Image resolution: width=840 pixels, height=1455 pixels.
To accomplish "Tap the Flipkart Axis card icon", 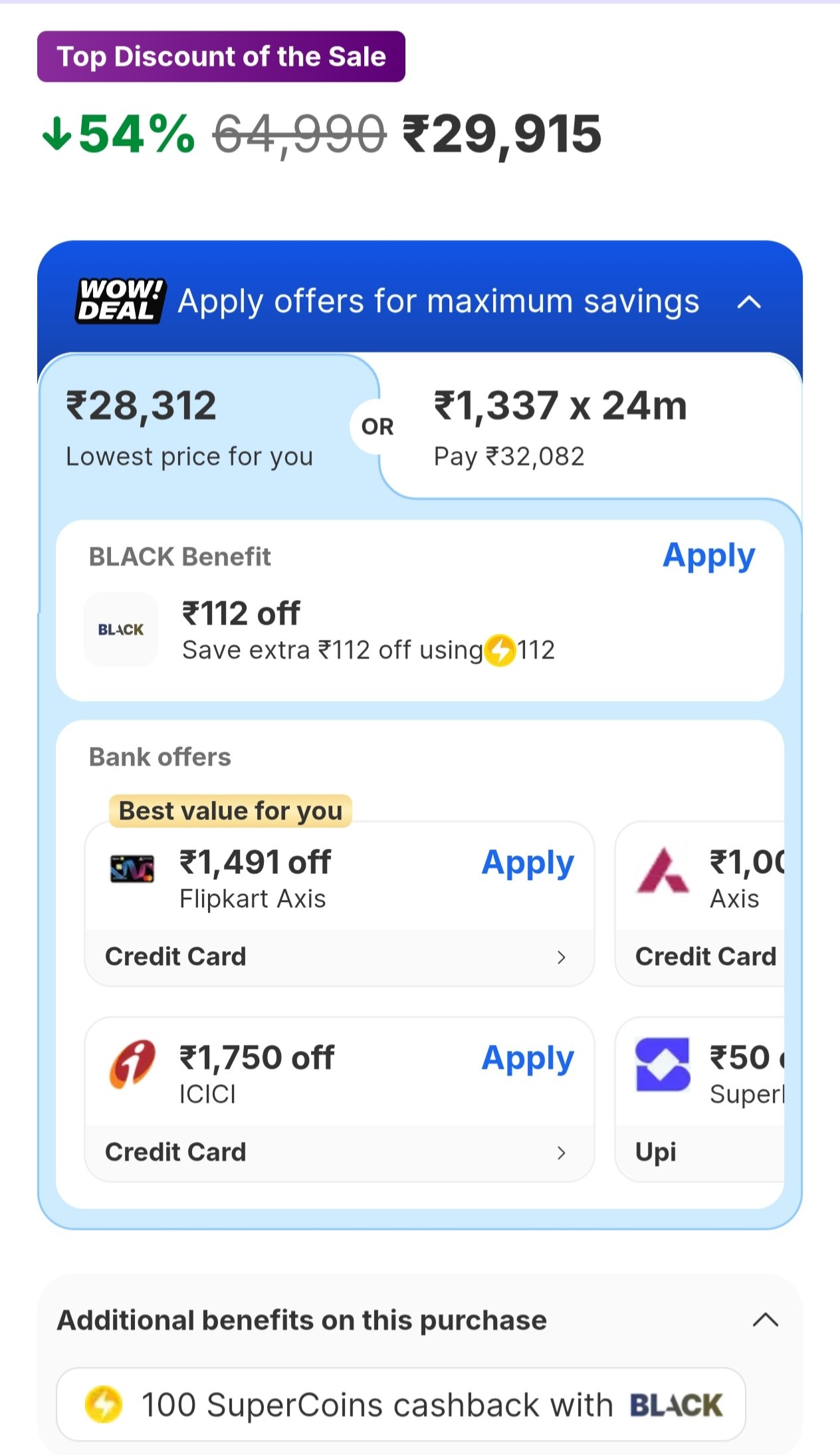I will 132,868.
